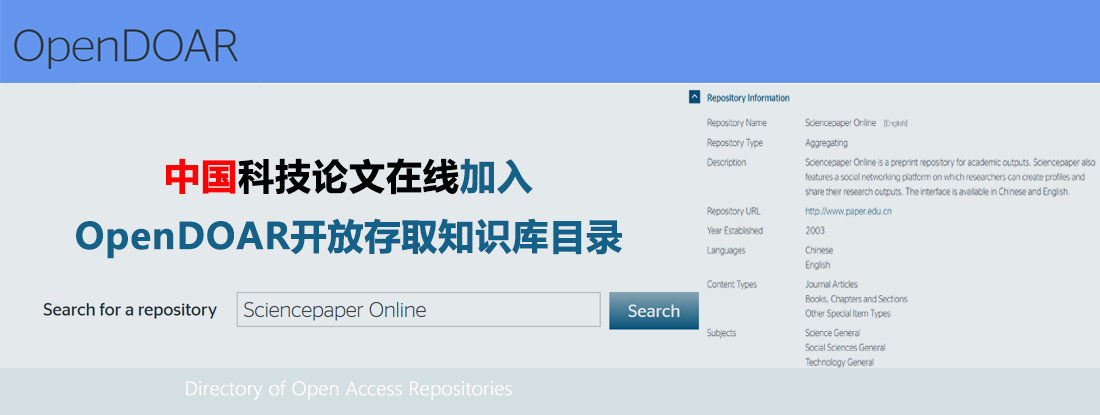The height and width of the screenshot is (415, 1100).
Task: Click the 2003 year established value
Action: (x=815, y=230)
